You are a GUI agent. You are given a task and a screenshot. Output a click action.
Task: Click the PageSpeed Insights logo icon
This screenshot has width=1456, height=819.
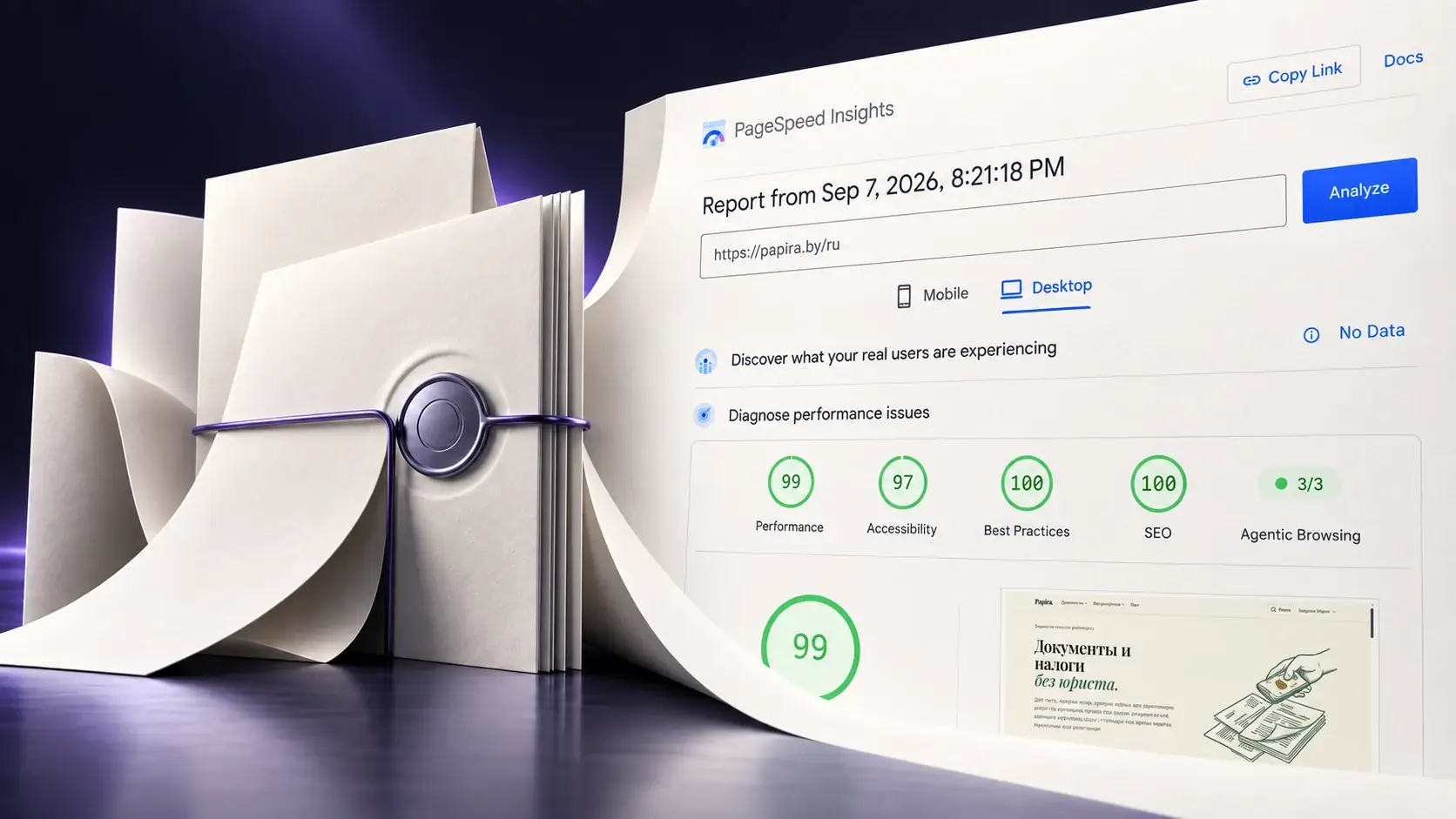point(713,134)
